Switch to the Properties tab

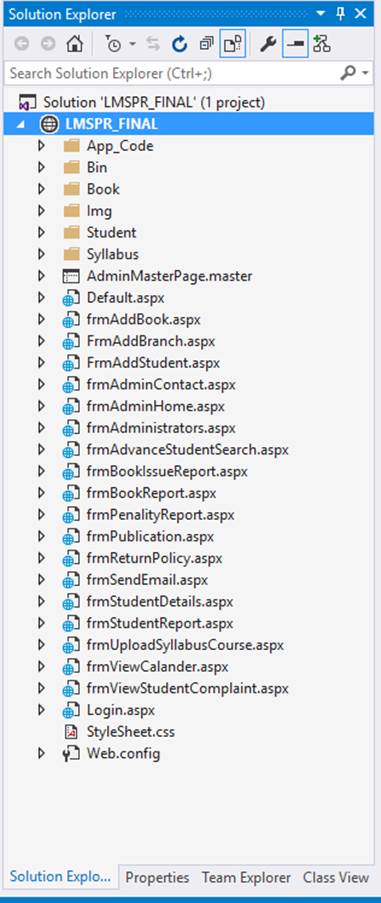tap(157, 878)
